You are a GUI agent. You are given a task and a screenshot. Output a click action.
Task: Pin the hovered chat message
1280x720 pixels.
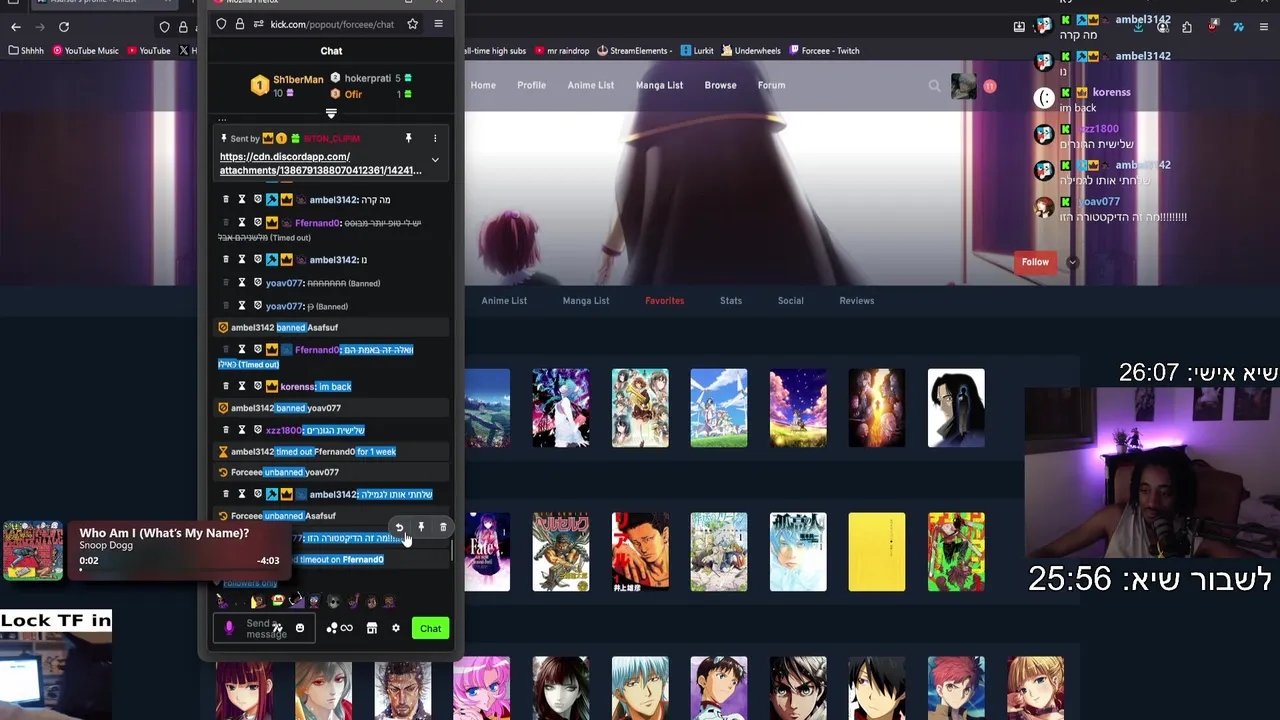click(x=421, y=527)
